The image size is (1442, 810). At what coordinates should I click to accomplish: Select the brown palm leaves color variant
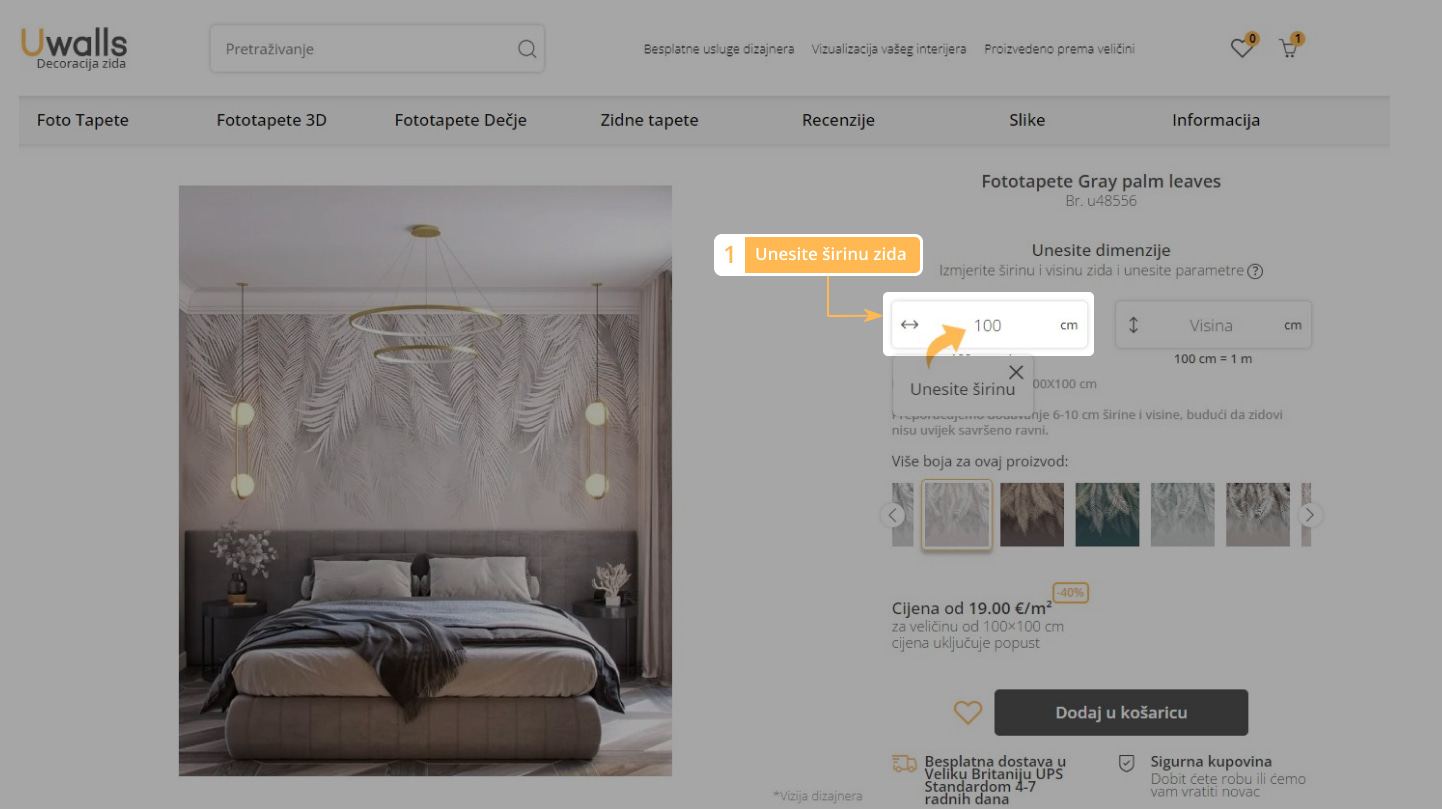[1032, 515]
